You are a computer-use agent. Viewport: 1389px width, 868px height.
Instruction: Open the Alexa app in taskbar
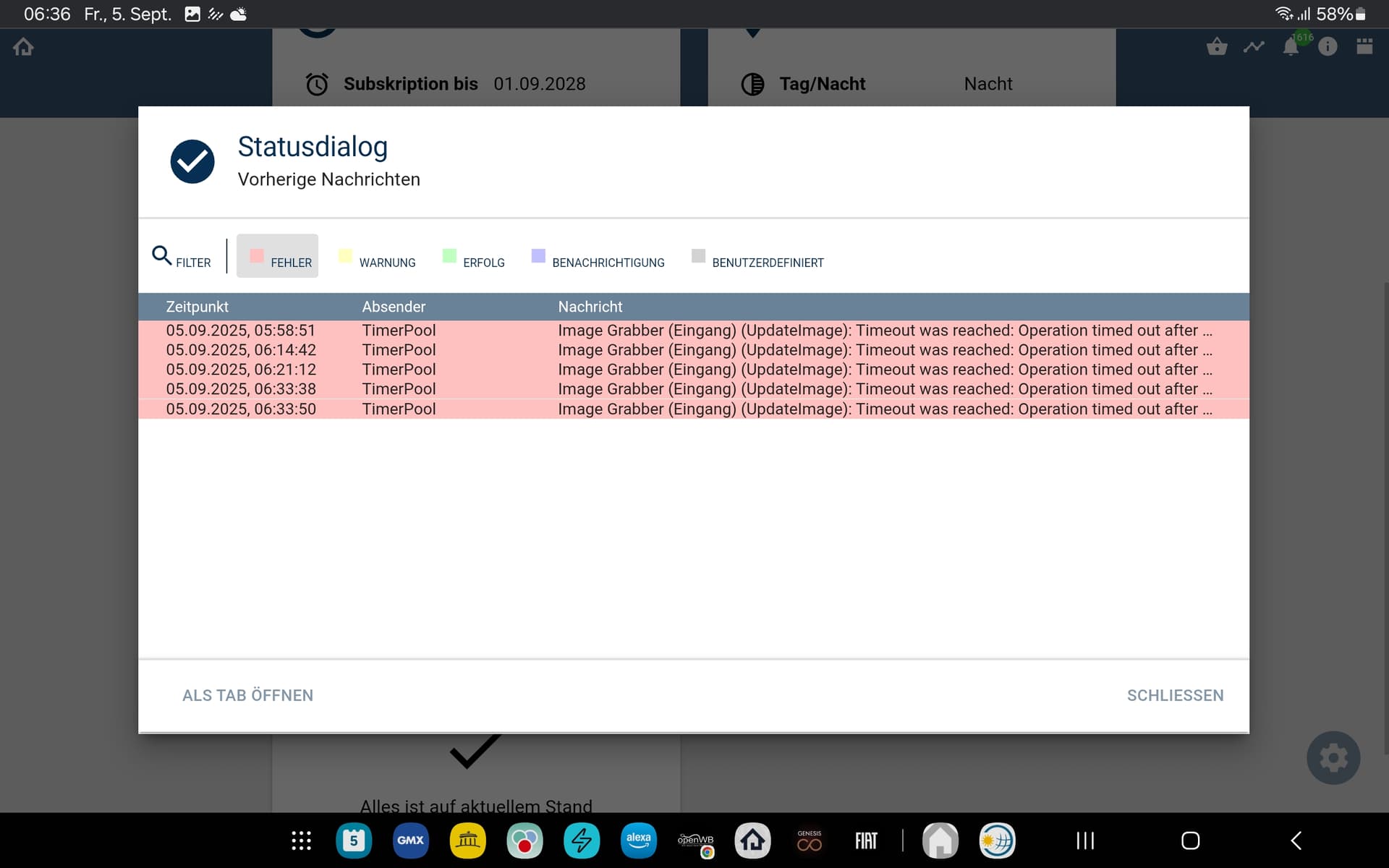[638, 841]
